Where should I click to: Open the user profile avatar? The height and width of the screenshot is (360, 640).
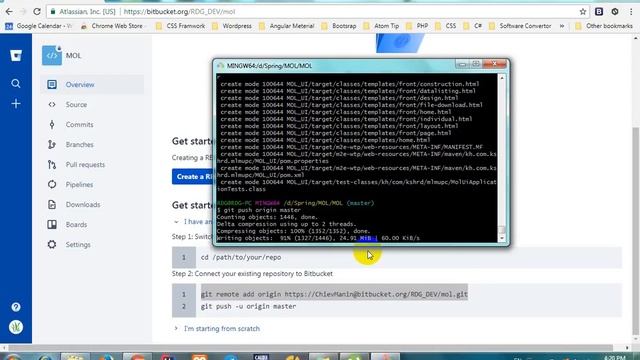pyautogui.click(x=16, y=327)
